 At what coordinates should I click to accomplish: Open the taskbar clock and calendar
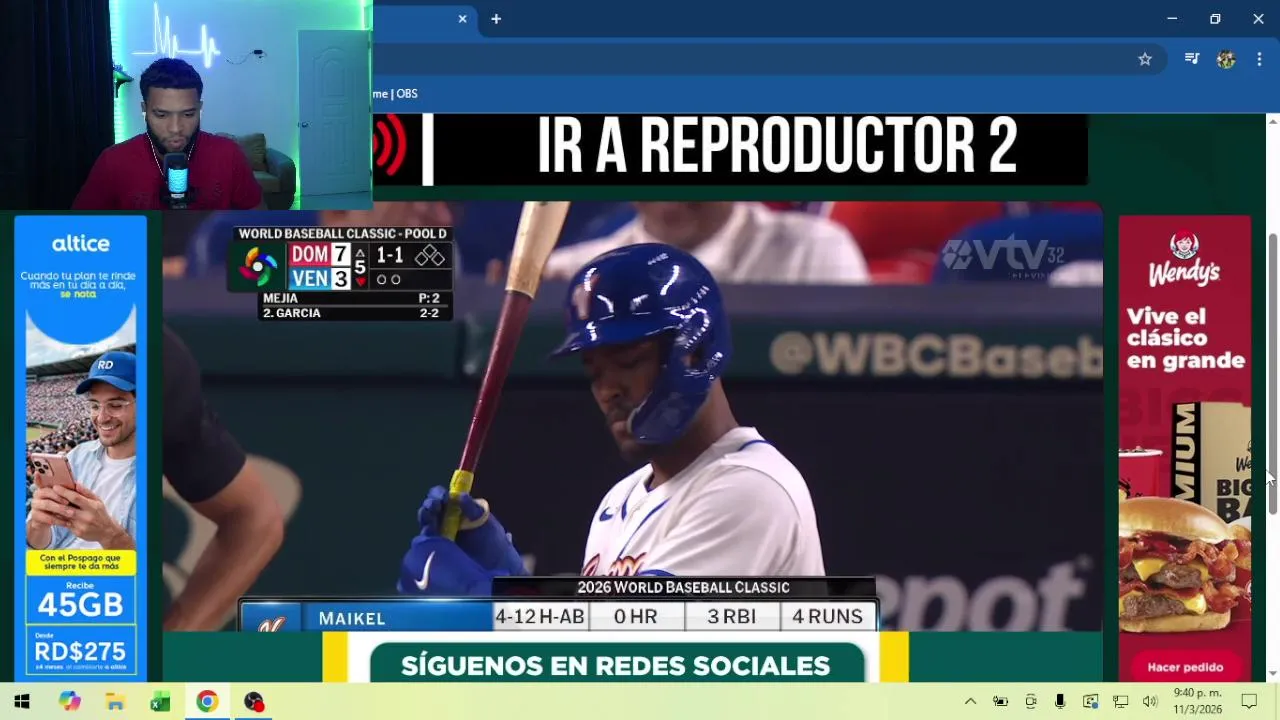(x=1197, y=701)
